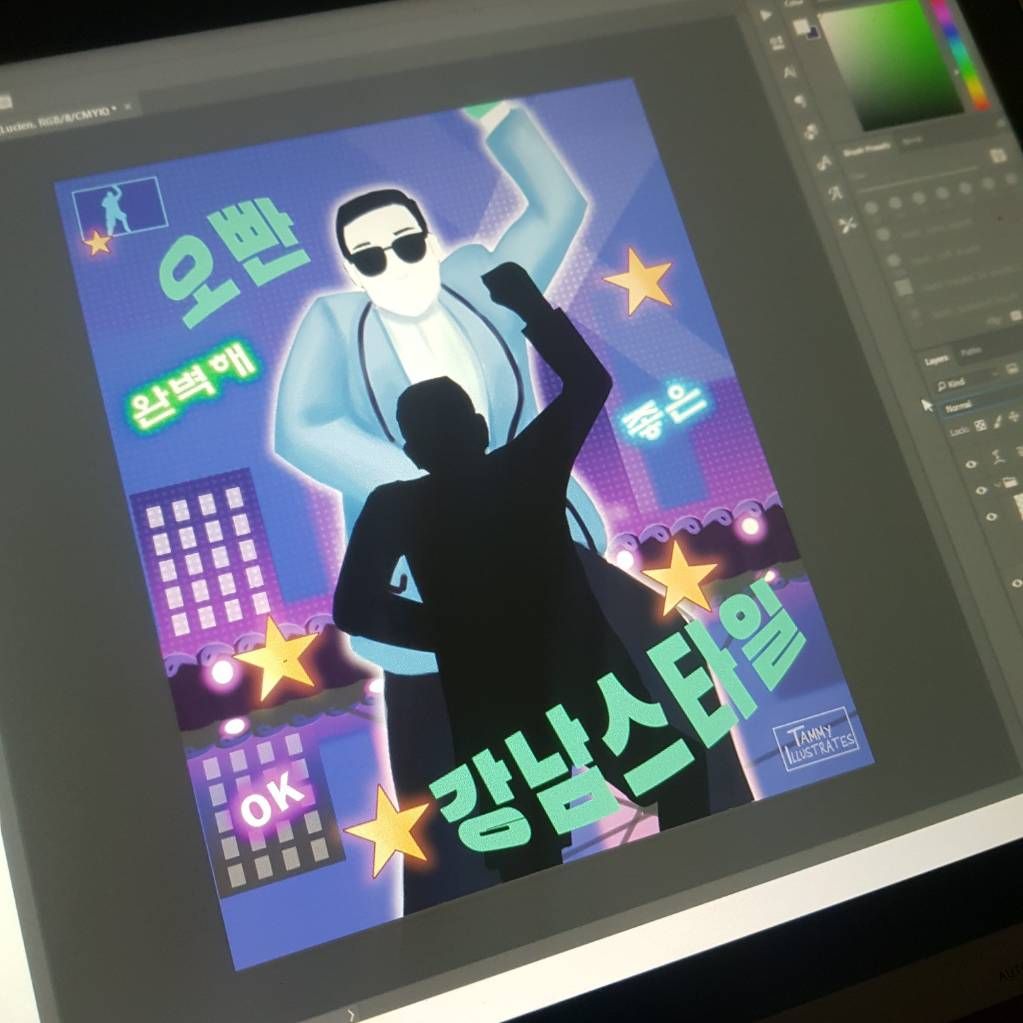Open the Brush settings dock icon
The image size is (1023, 1023).
tap(823, 162)
